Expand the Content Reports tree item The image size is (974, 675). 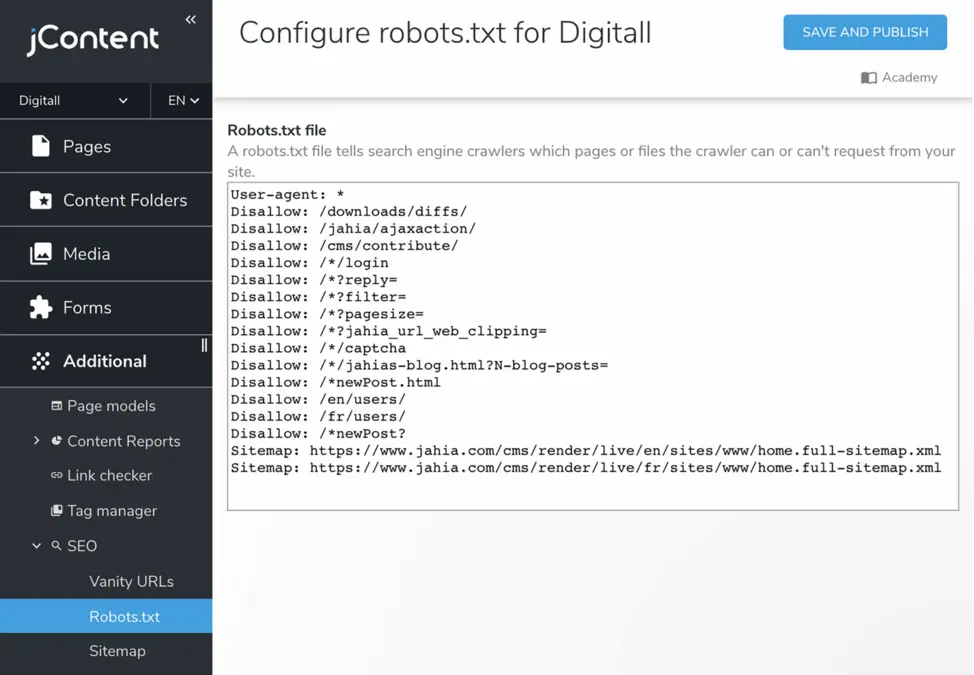[x=37, y=440]
